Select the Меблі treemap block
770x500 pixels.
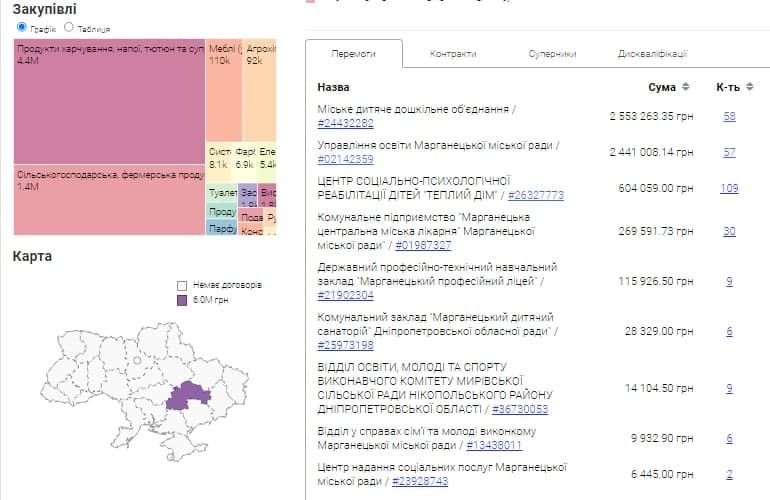click(x=224, y=90)
